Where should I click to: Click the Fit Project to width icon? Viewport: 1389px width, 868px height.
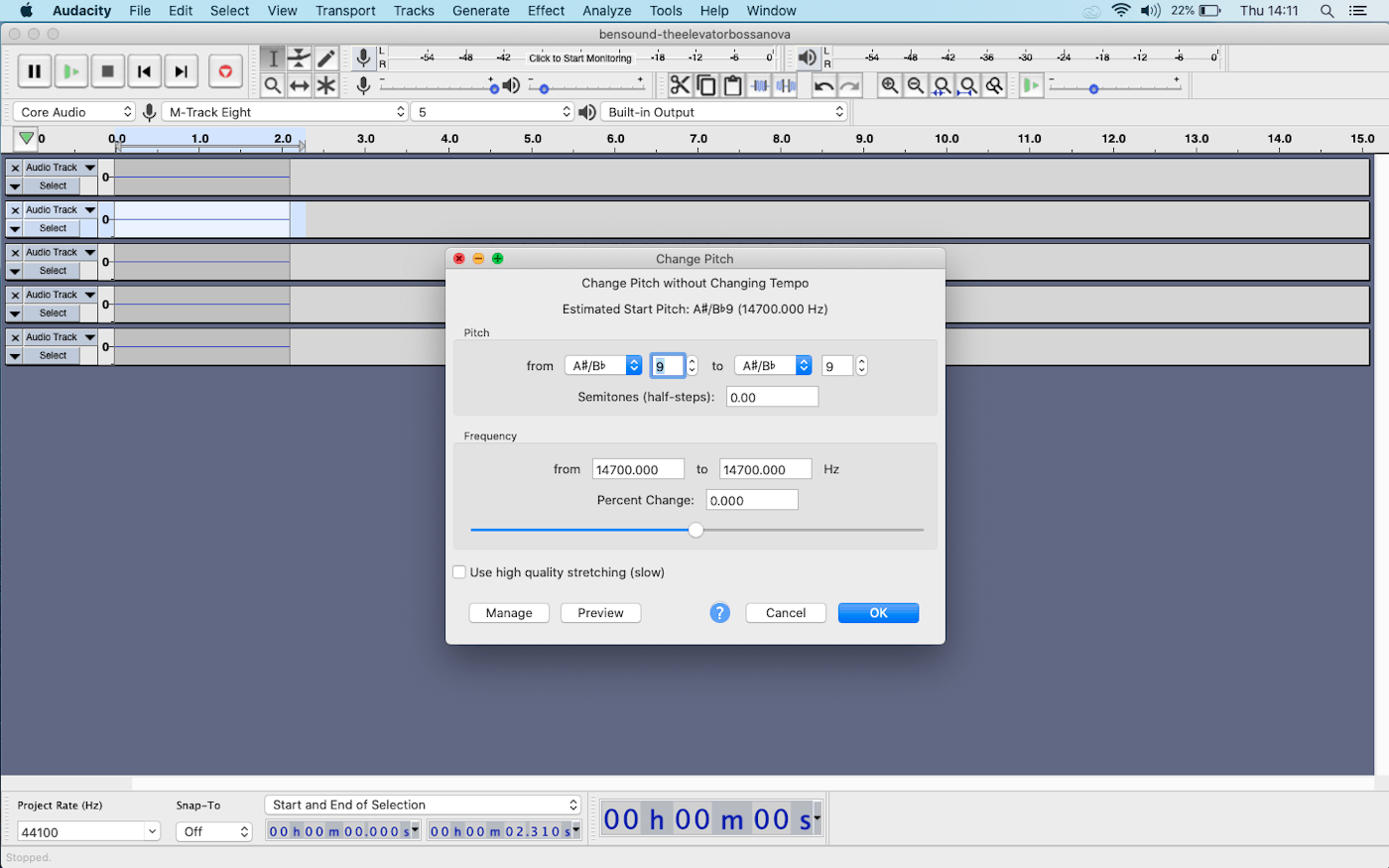[x=968, y=85]
